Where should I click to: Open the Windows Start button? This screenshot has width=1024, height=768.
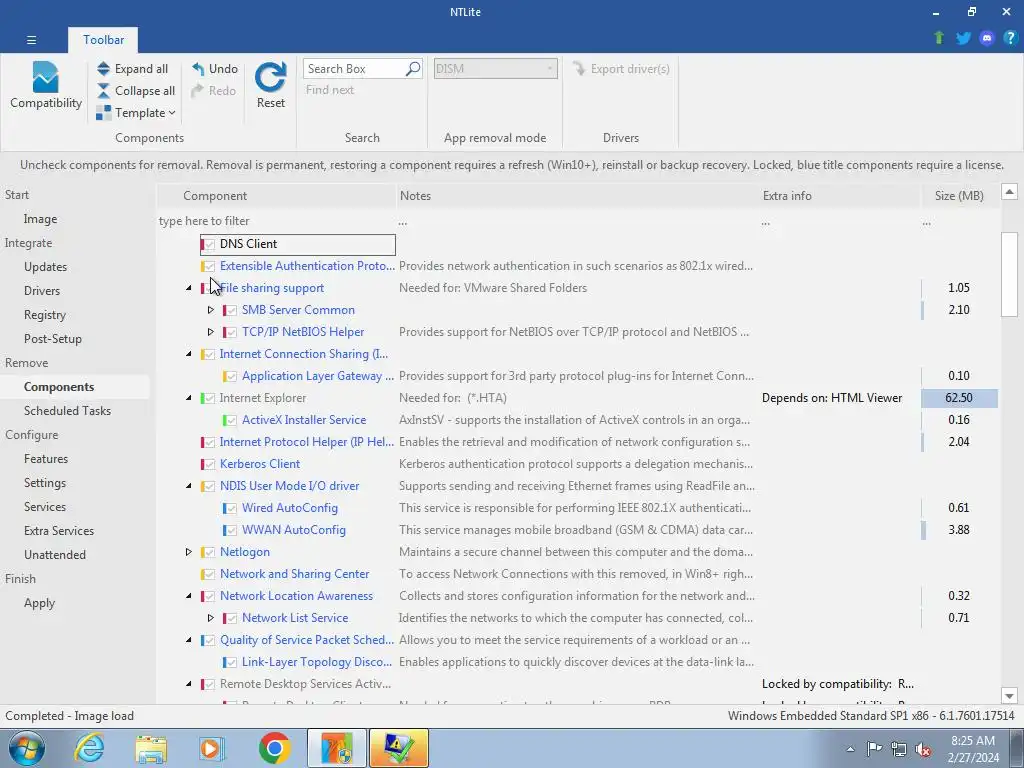(27, 748)
